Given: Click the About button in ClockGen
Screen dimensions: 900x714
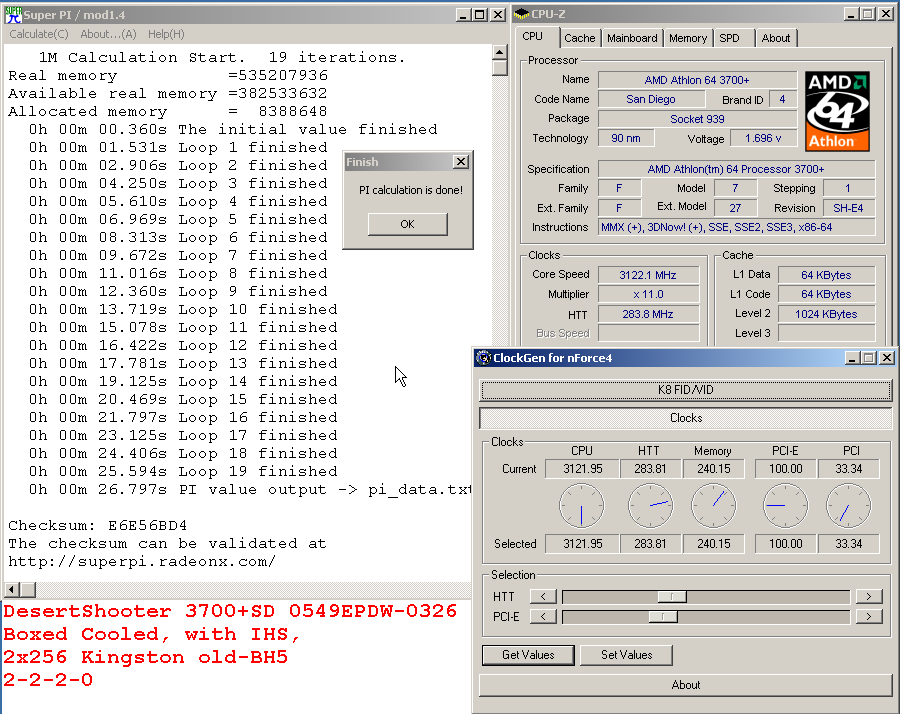Looking at the screenshot, I should pos(686,685).
